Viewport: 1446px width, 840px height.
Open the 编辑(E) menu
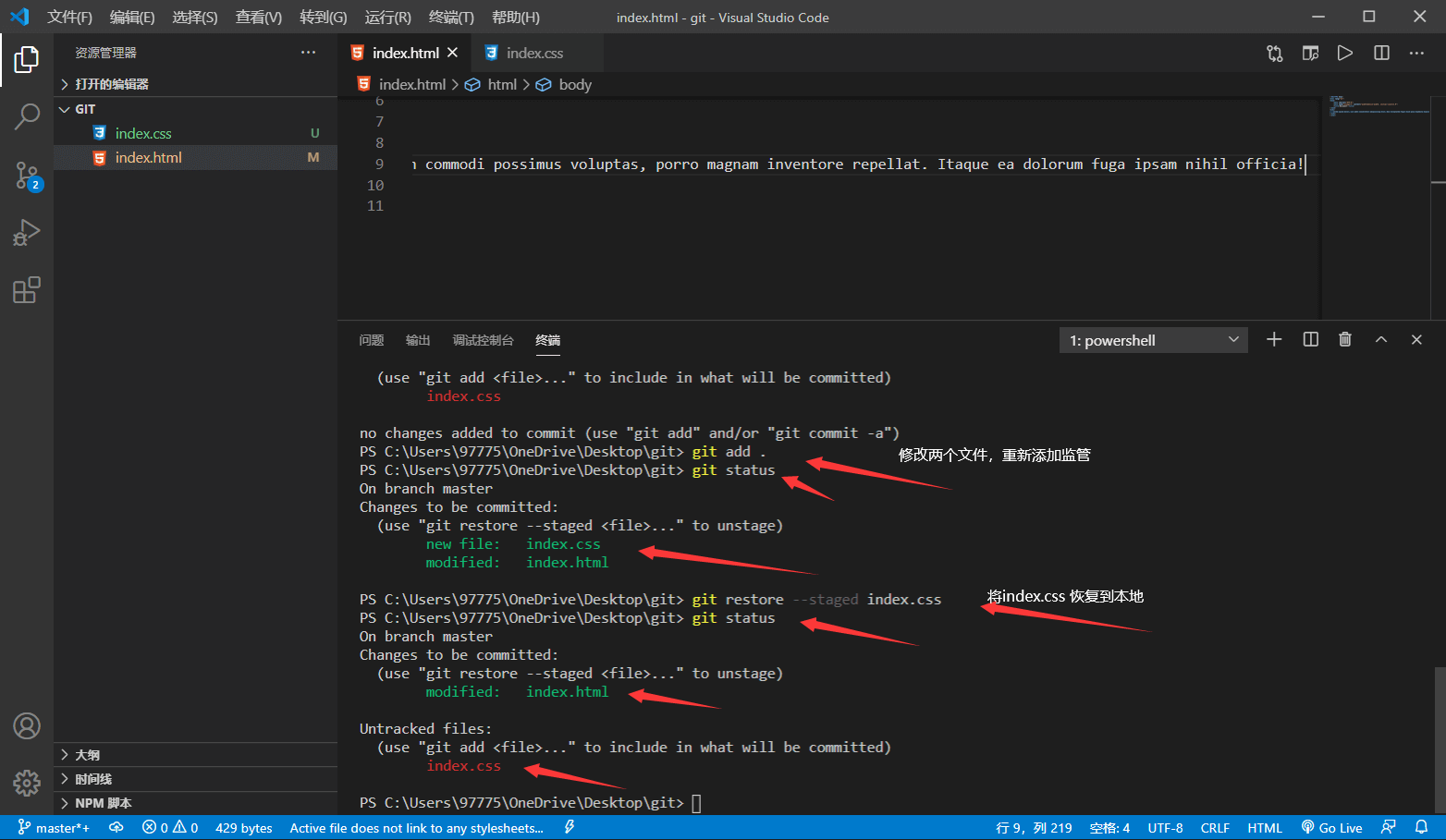132,17
